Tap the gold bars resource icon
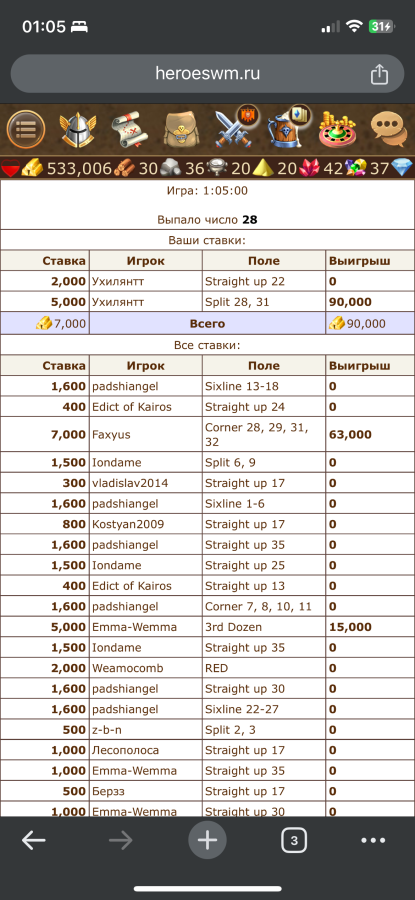Image resolution: width=415 pixels, height=900 pixels. pos(32,168)
